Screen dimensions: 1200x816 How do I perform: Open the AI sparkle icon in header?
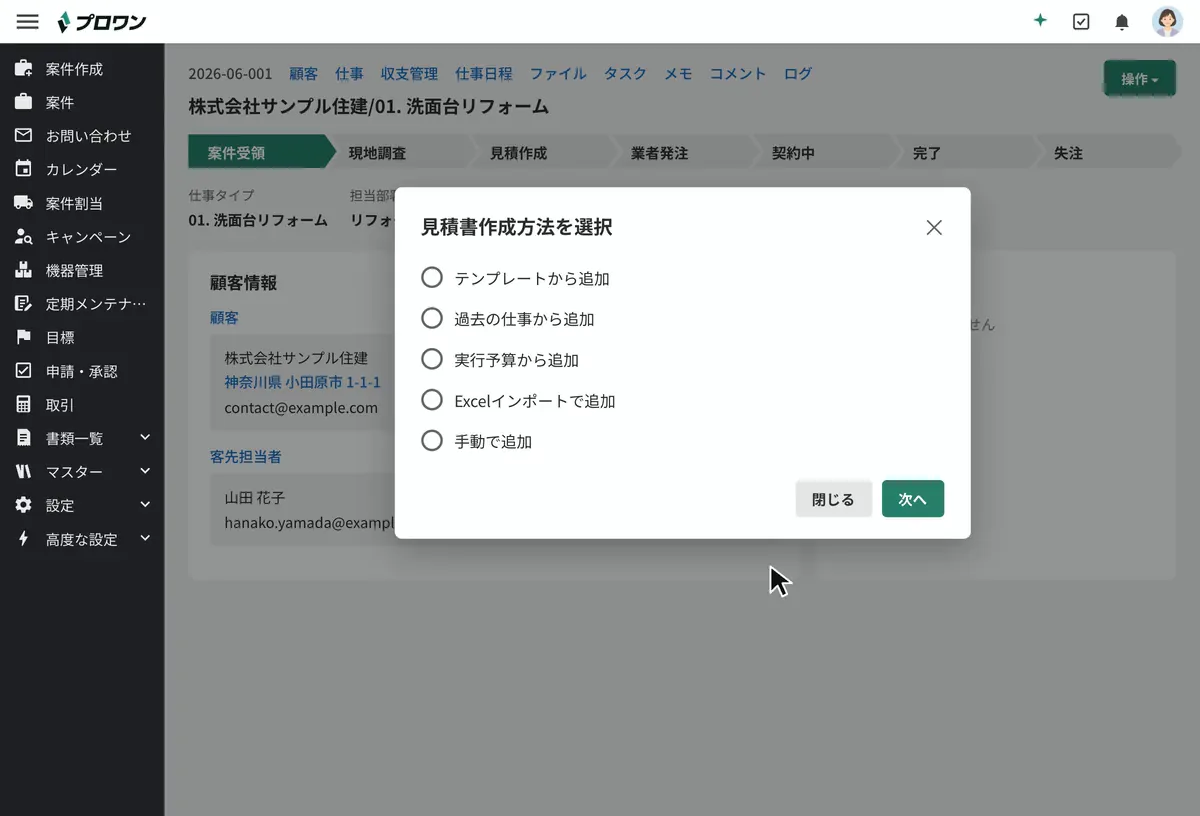coord(1040,21)
